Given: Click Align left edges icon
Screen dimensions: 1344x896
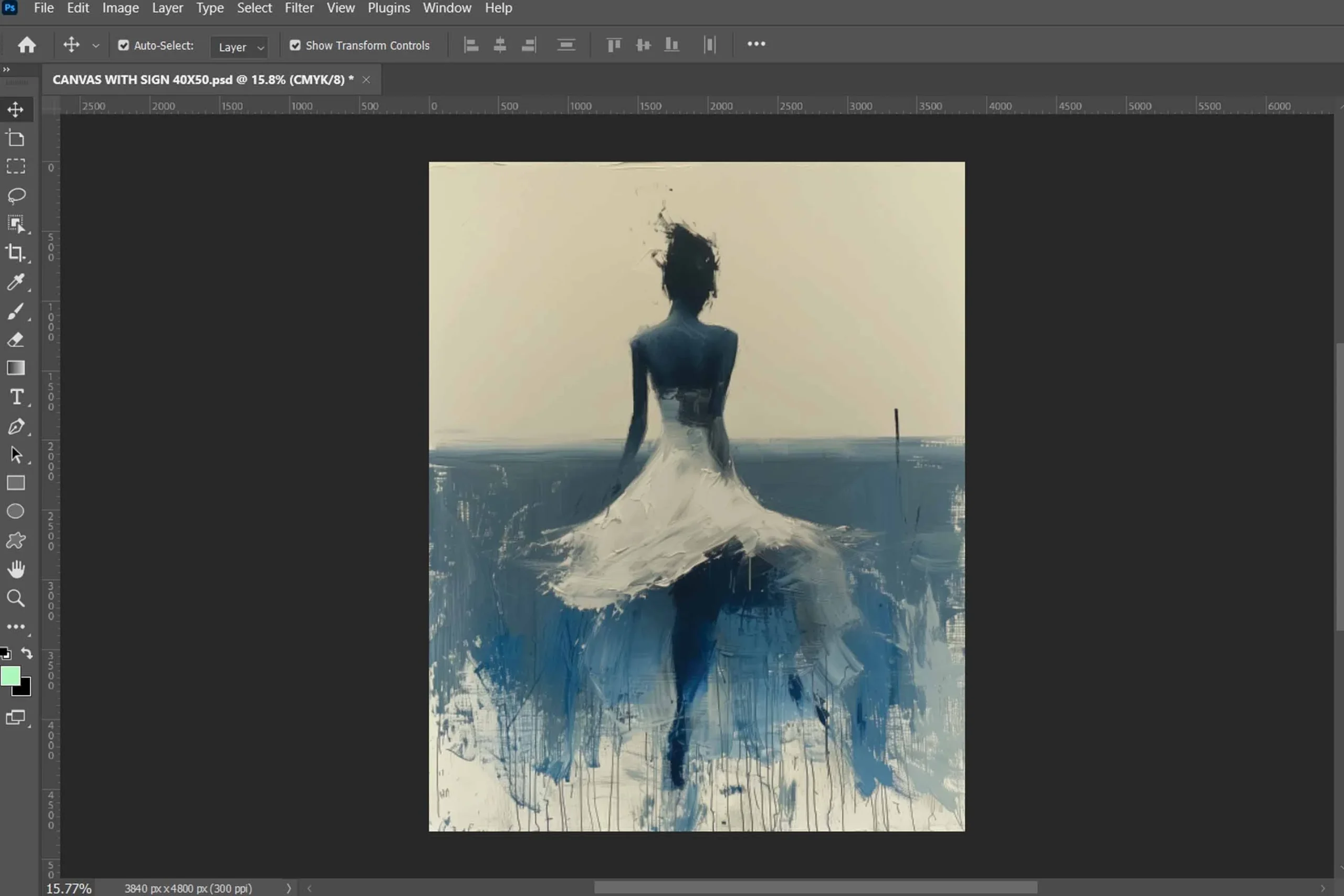Looking at the screenshot, I should (x=471, y=45).
